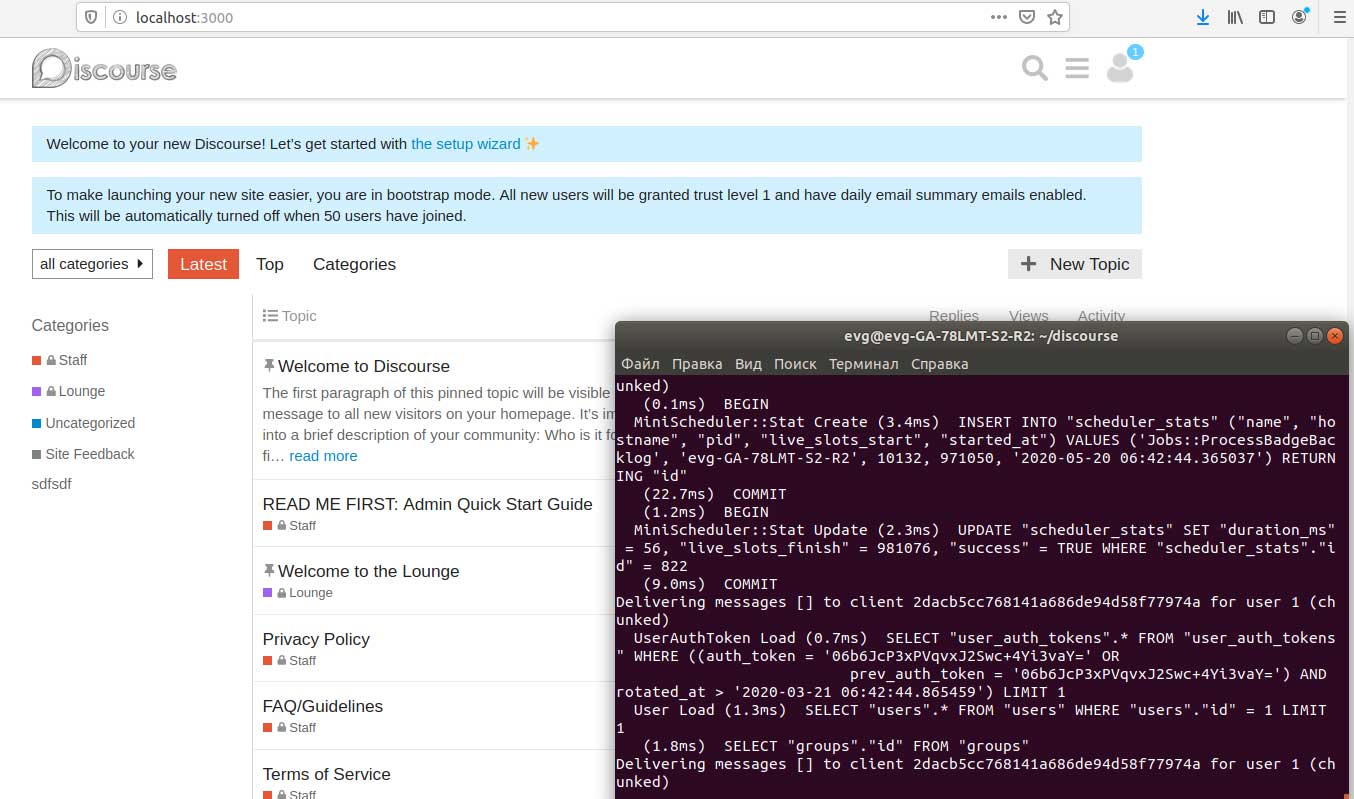Bookmark this page with the star icon
Screen dimensions: 1354x799
tap(1055, 17)
